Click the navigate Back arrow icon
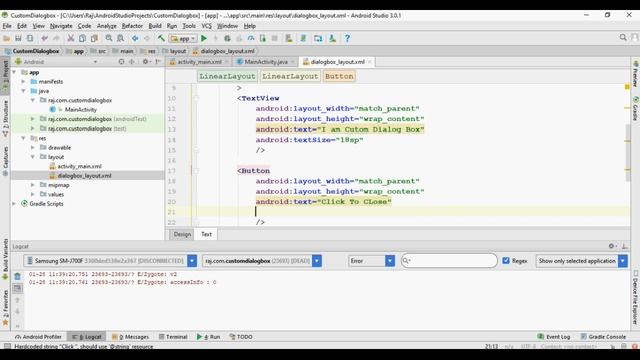Screen dimensions: 640x360 point(135,38)
